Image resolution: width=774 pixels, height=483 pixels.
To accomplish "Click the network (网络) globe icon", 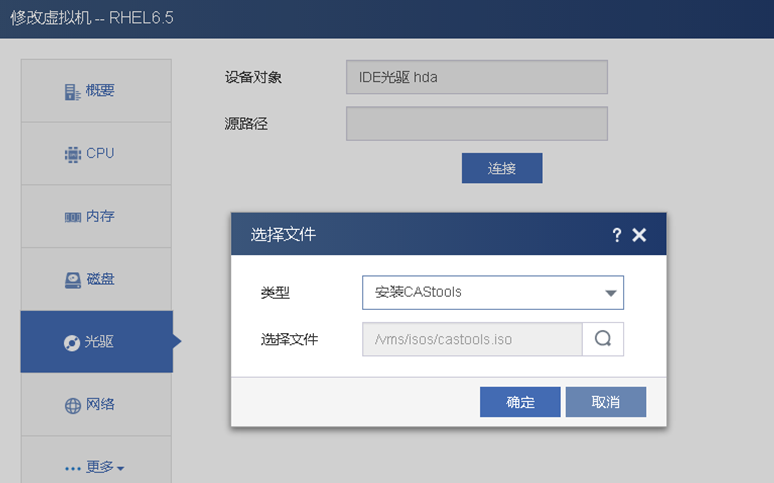I will click(72, 405).
